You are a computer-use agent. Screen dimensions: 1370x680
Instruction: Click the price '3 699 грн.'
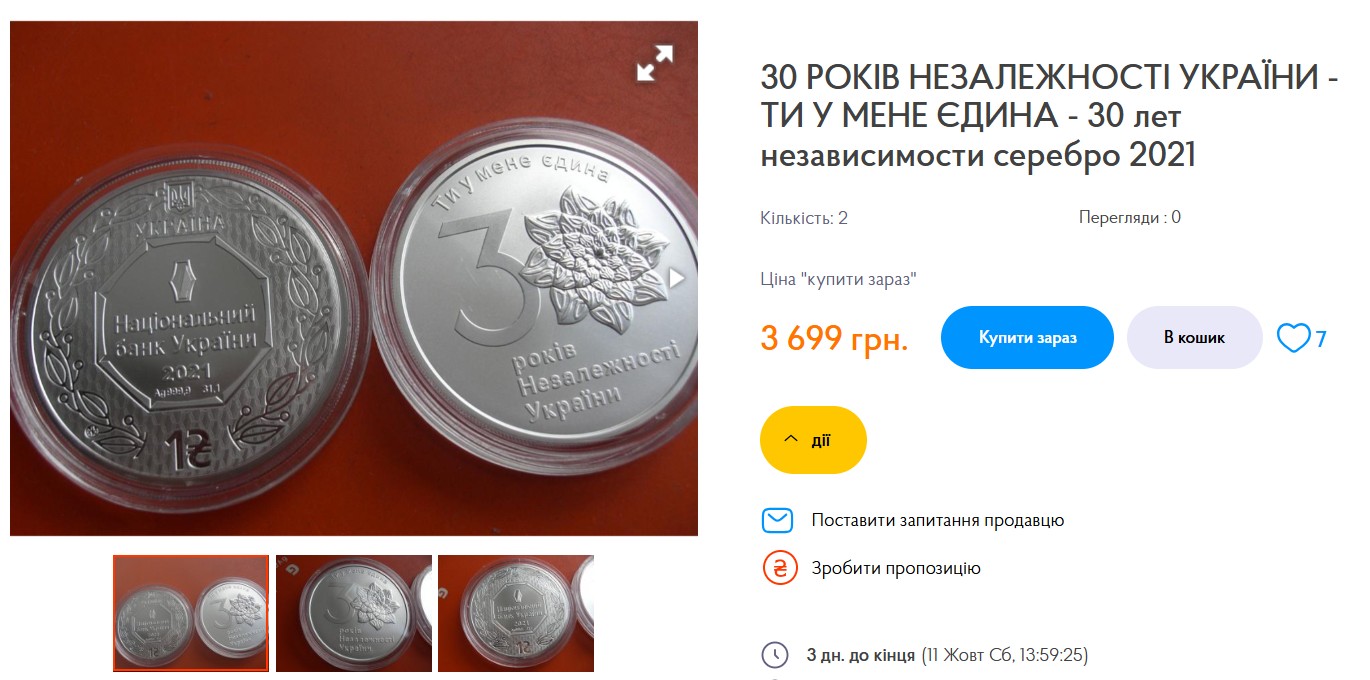pos(834,339)
